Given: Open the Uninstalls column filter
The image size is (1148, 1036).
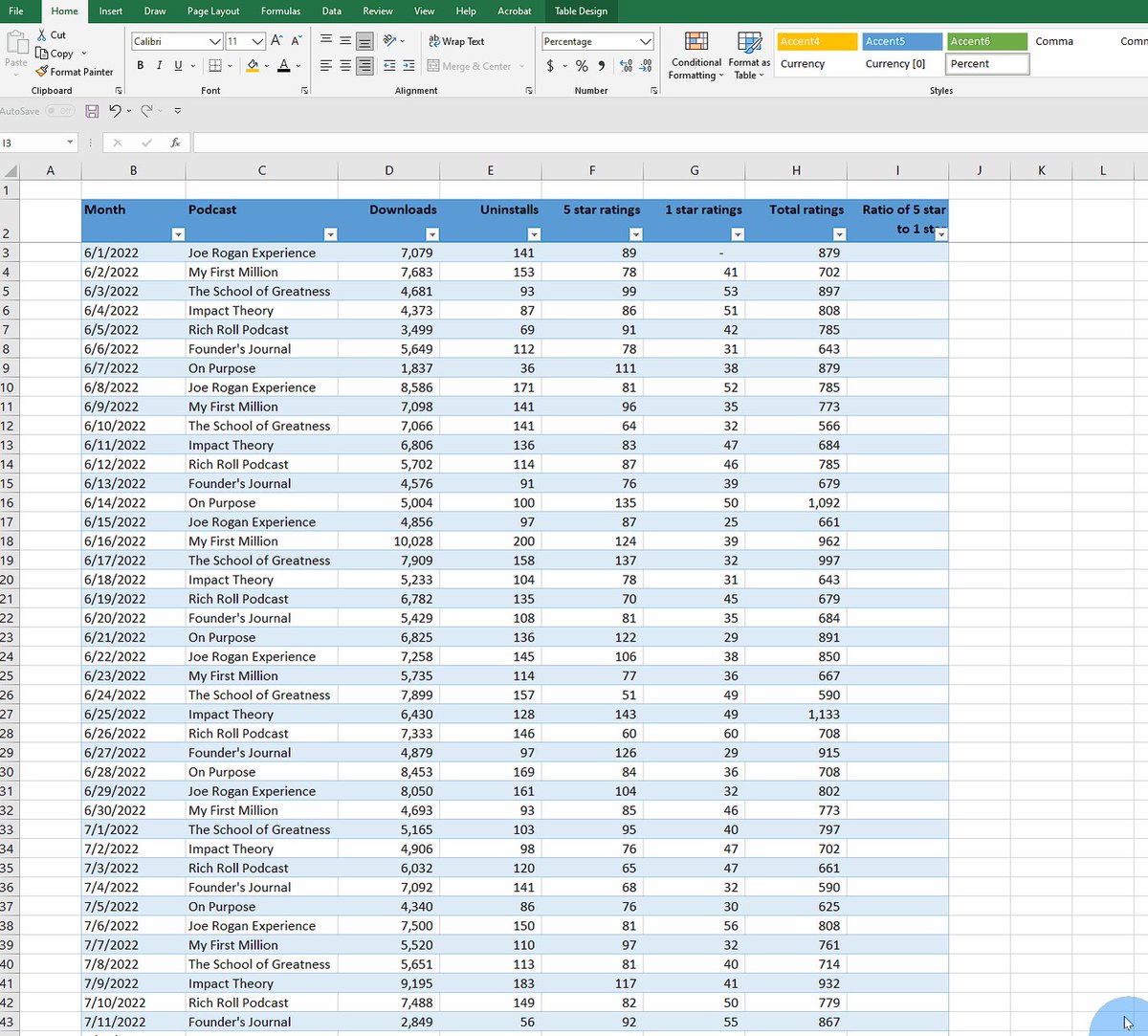Looking at the screenshot, I should pyautogui.click(x=534, y=234).
